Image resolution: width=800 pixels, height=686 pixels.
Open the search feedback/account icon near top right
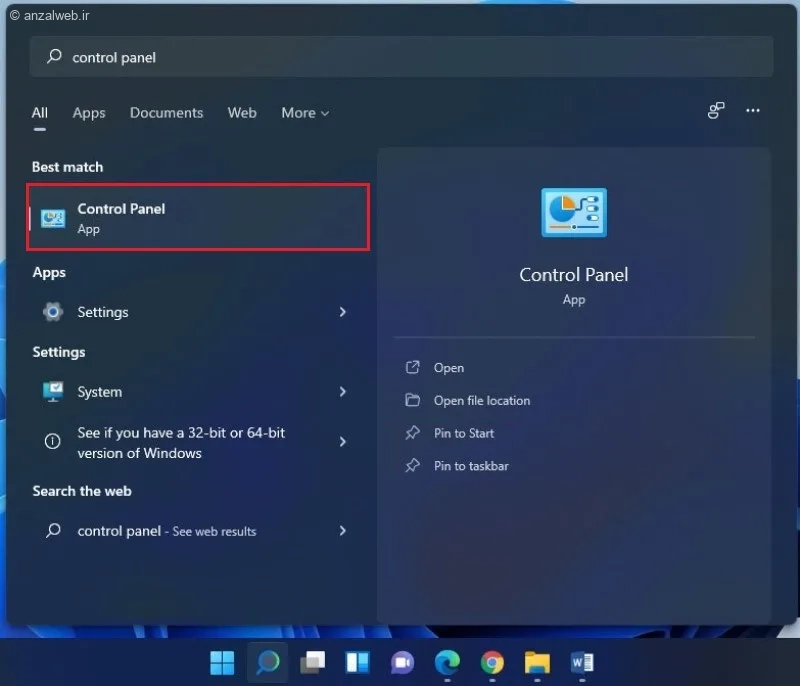click(716, 110)
